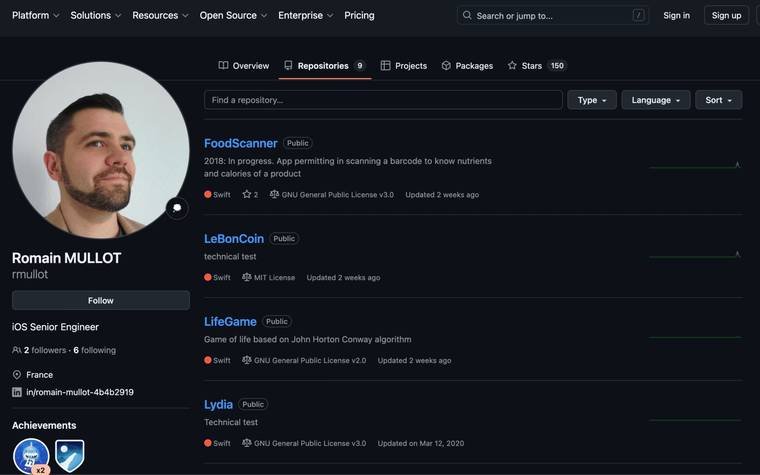The height and width of the screenshot is (475, 760).
Task: Click the FoodScanner activity sparkline graph
Action: (x=695, y=166)
